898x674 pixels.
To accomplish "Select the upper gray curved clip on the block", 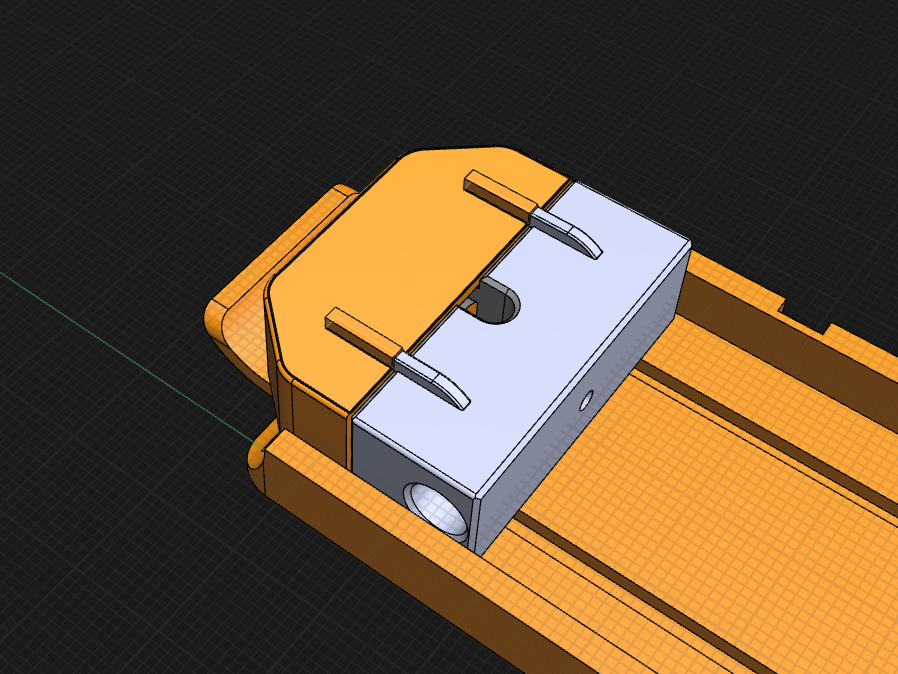I will (x=565, y=232).
